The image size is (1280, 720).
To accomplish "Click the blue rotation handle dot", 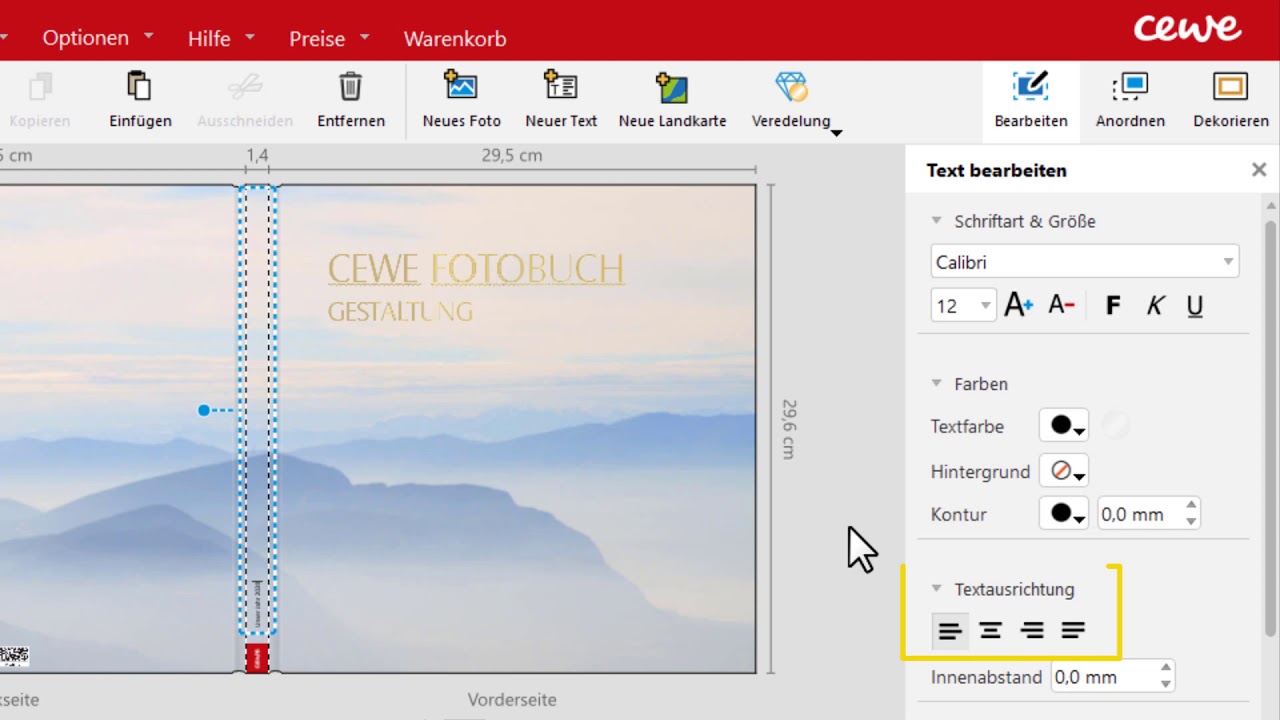I will [204, 410].
